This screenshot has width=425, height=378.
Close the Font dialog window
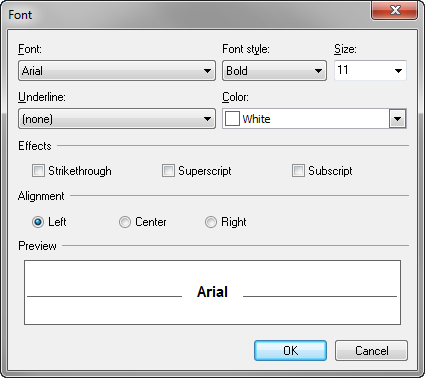click(395, 10)
